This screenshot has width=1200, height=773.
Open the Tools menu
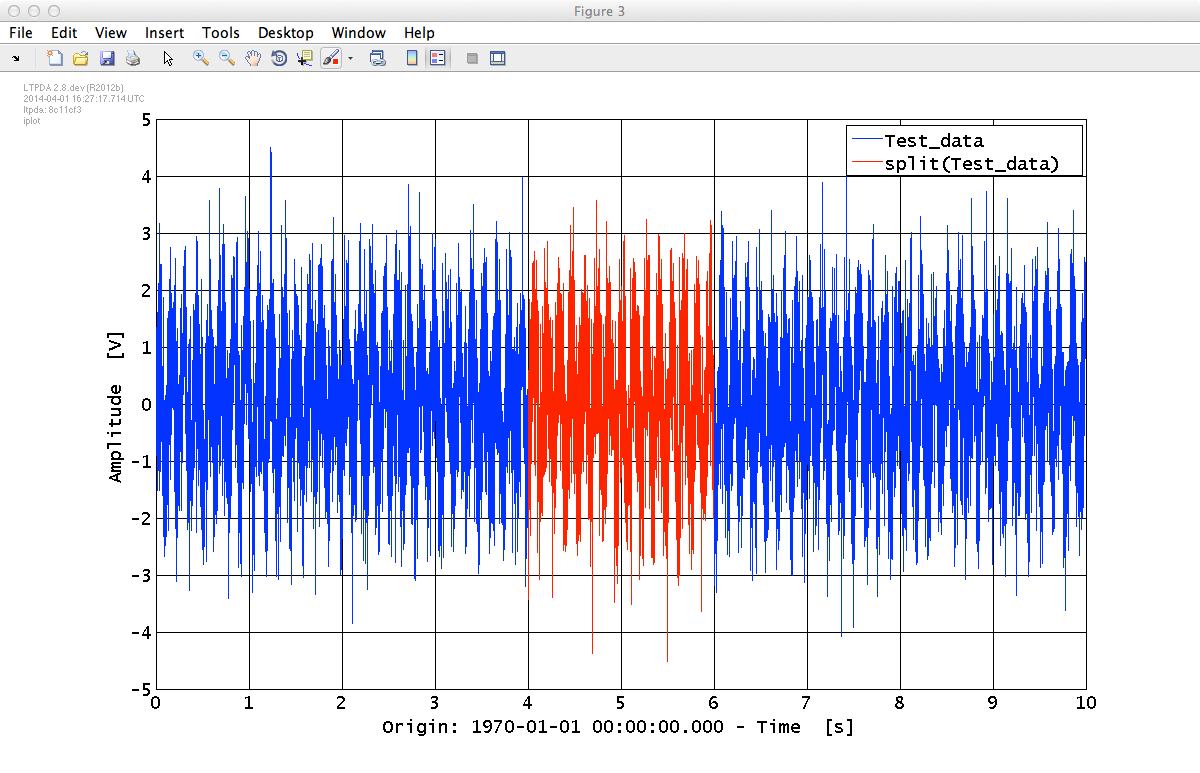(x=221, y=33)
